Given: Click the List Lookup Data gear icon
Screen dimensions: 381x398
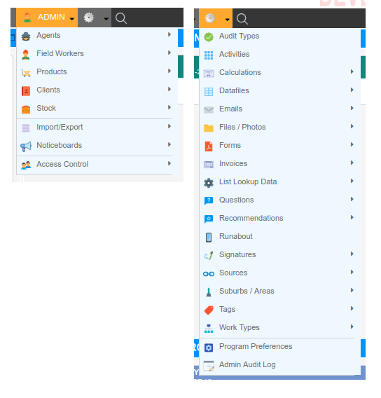Looking at the screenshot, I should pyautogui.click(x=209, y=183).
